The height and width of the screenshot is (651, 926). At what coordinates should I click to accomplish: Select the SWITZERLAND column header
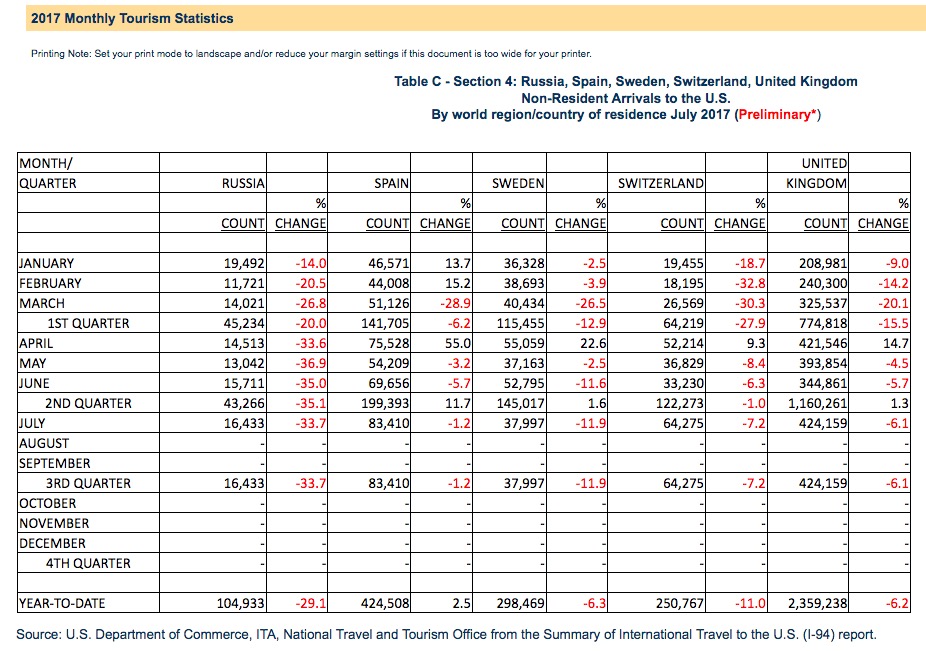click(x=661, y=183)
